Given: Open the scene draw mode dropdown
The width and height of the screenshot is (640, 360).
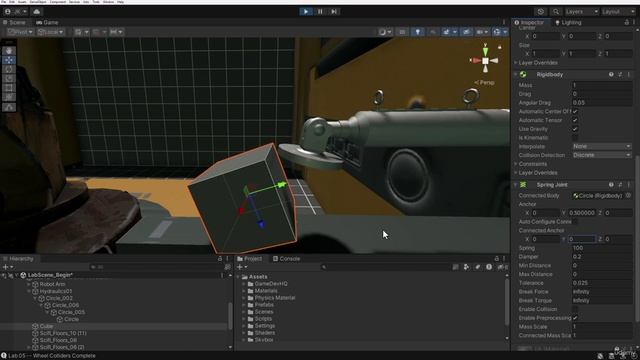Looking at the screenshot, I should 385,32.
